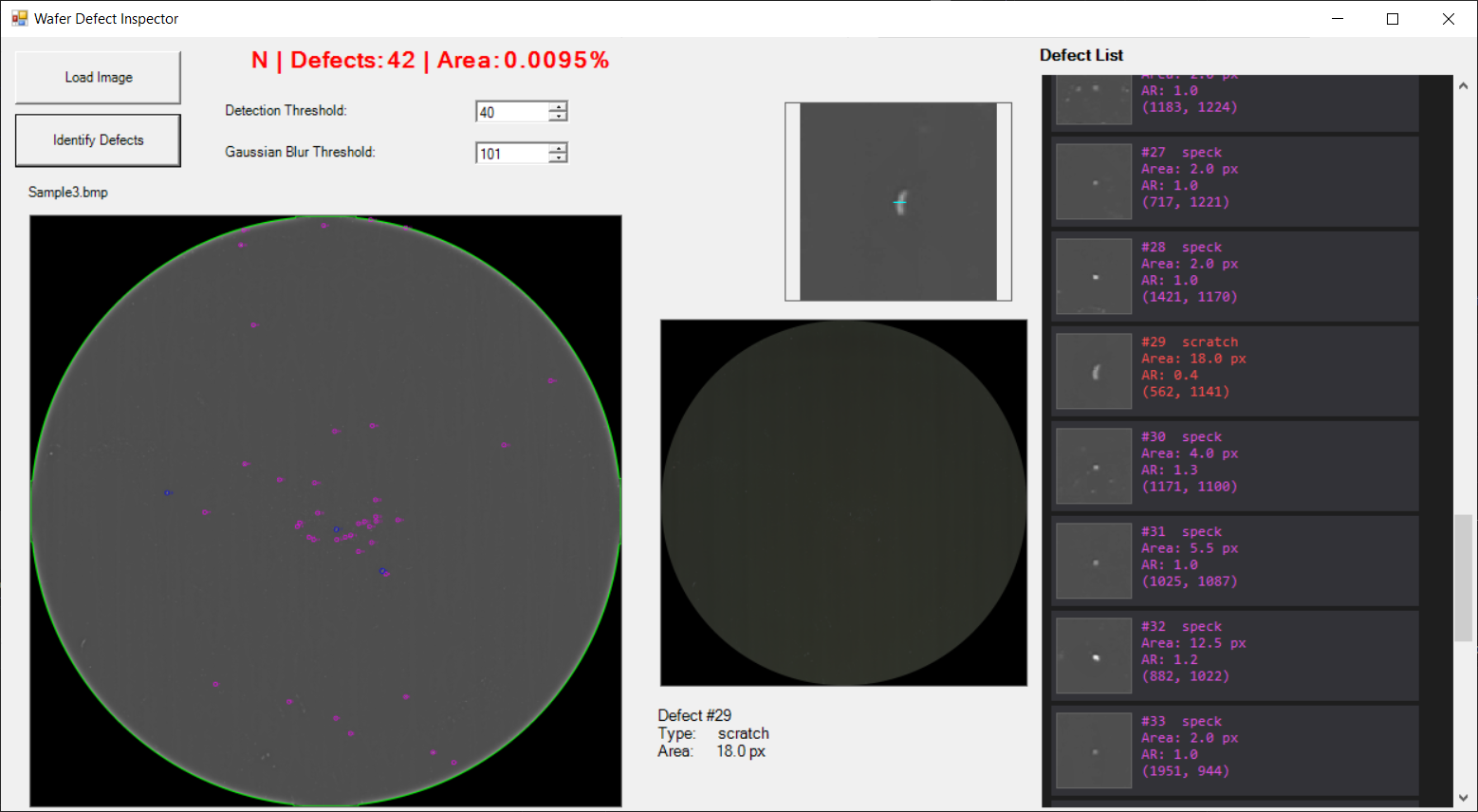The width and height of the screenshot is (1478, 812).
Task: Click the 'Gaussian Blur Threshold:' label
Action: tap(300, 152)
